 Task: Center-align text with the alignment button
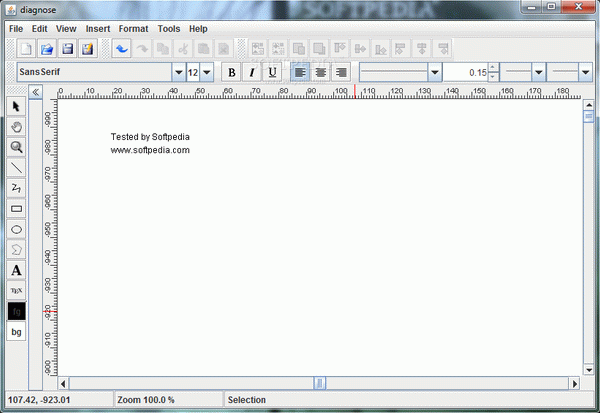point(321,72)
